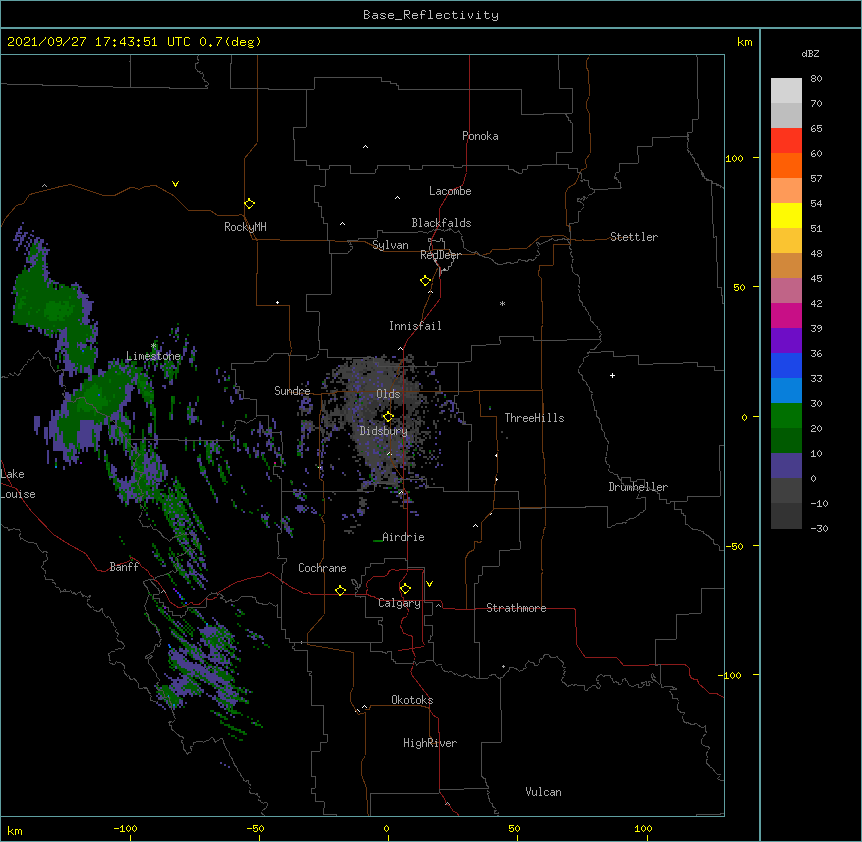This screenshot has height=842, width=862.
Task: Click the Lake Louise label
Action: (18, 484)
